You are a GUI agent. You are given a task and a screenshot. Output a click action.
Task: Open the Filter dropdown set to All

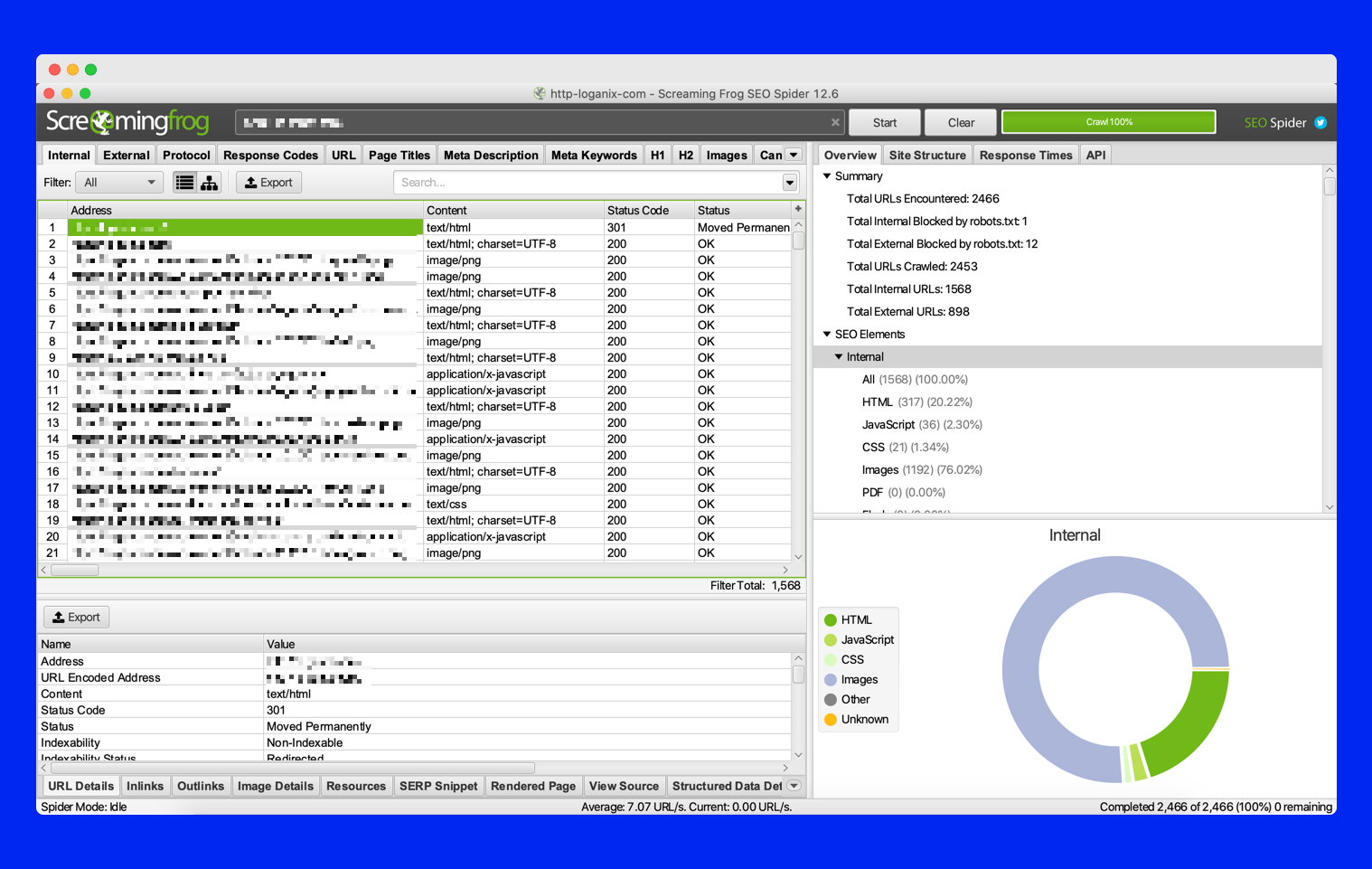(x=119, y=183)
